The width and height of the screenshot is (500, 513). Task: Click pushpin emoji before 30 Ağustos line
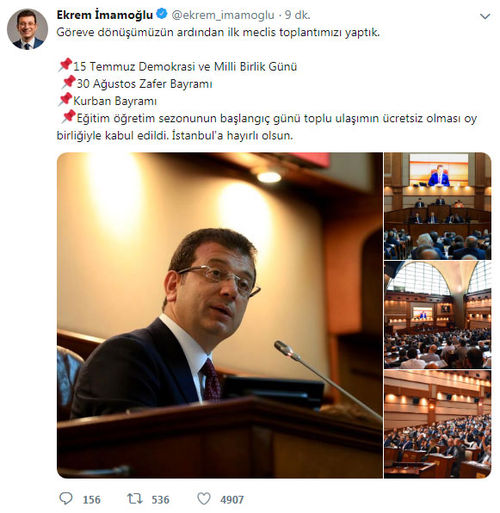coord(69,82)
